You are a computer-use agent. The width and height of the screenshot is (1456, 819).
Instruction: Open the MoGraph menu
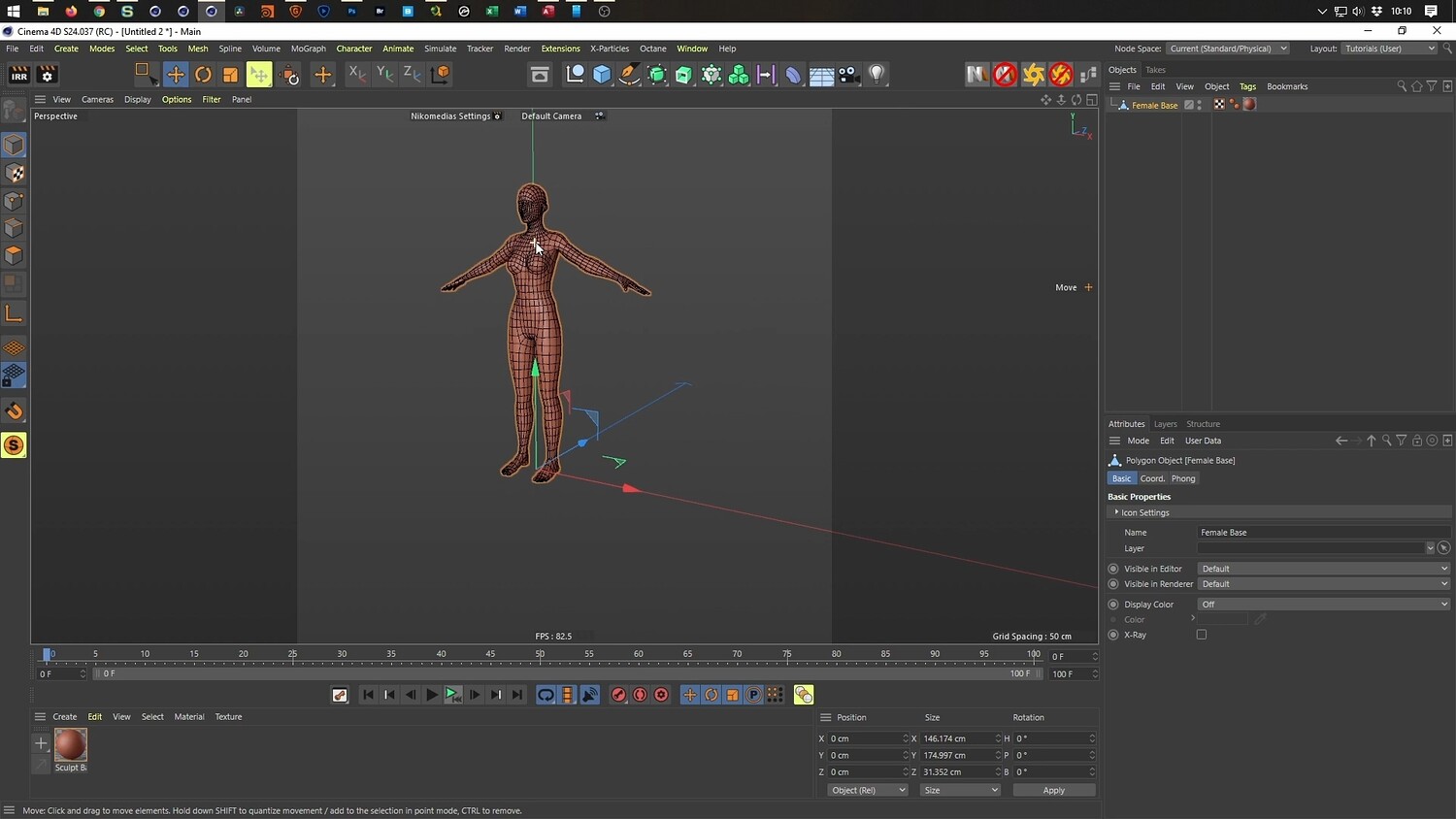click(308, 49)
